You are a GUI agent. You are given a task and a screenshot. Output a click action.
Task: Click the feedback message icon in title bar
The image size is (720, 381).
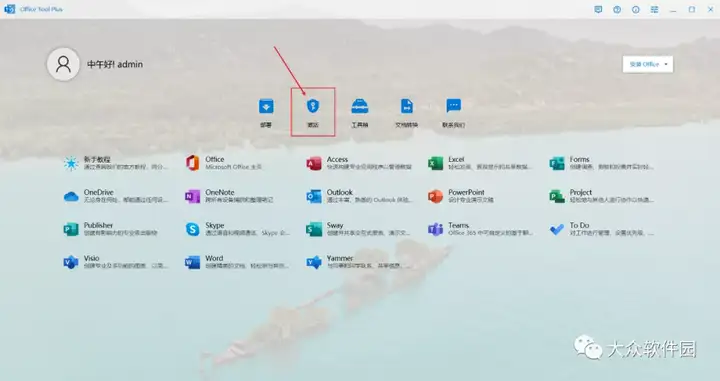point(598,9)
